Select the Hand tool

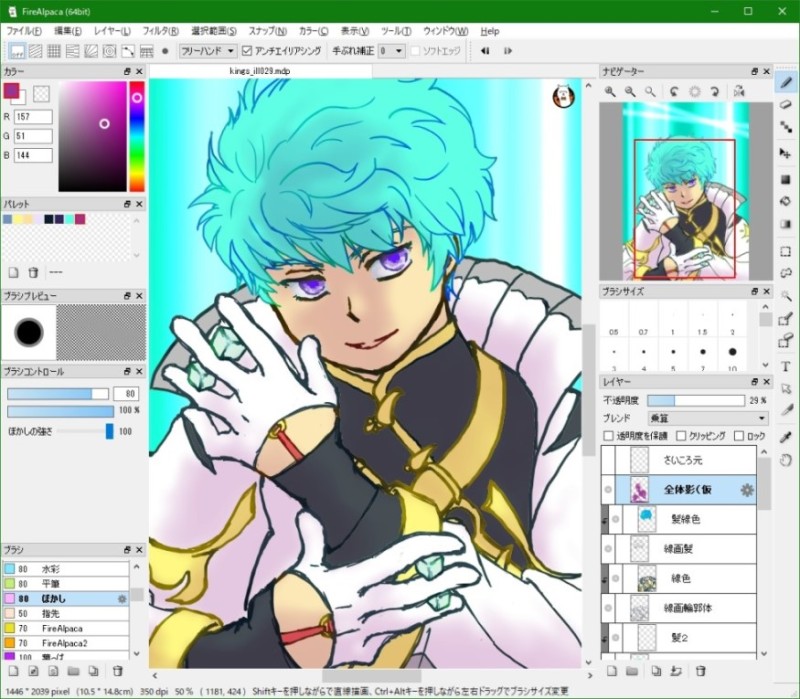pos(786,460)
